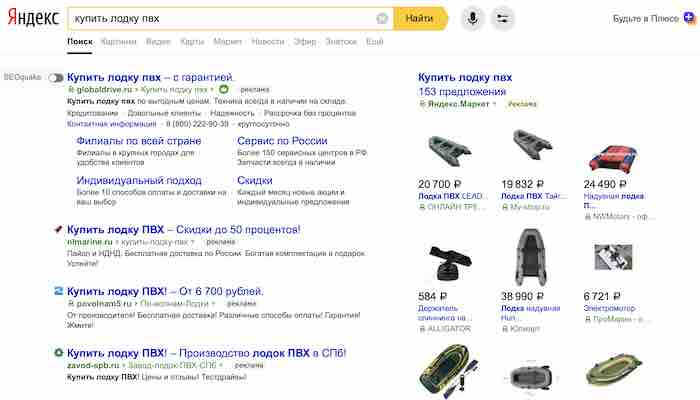Image resolution: width=700 pixels, height=400 pixels.
Task: Click the 'Контактная информация' link
Action: click(x=112, y=124)
